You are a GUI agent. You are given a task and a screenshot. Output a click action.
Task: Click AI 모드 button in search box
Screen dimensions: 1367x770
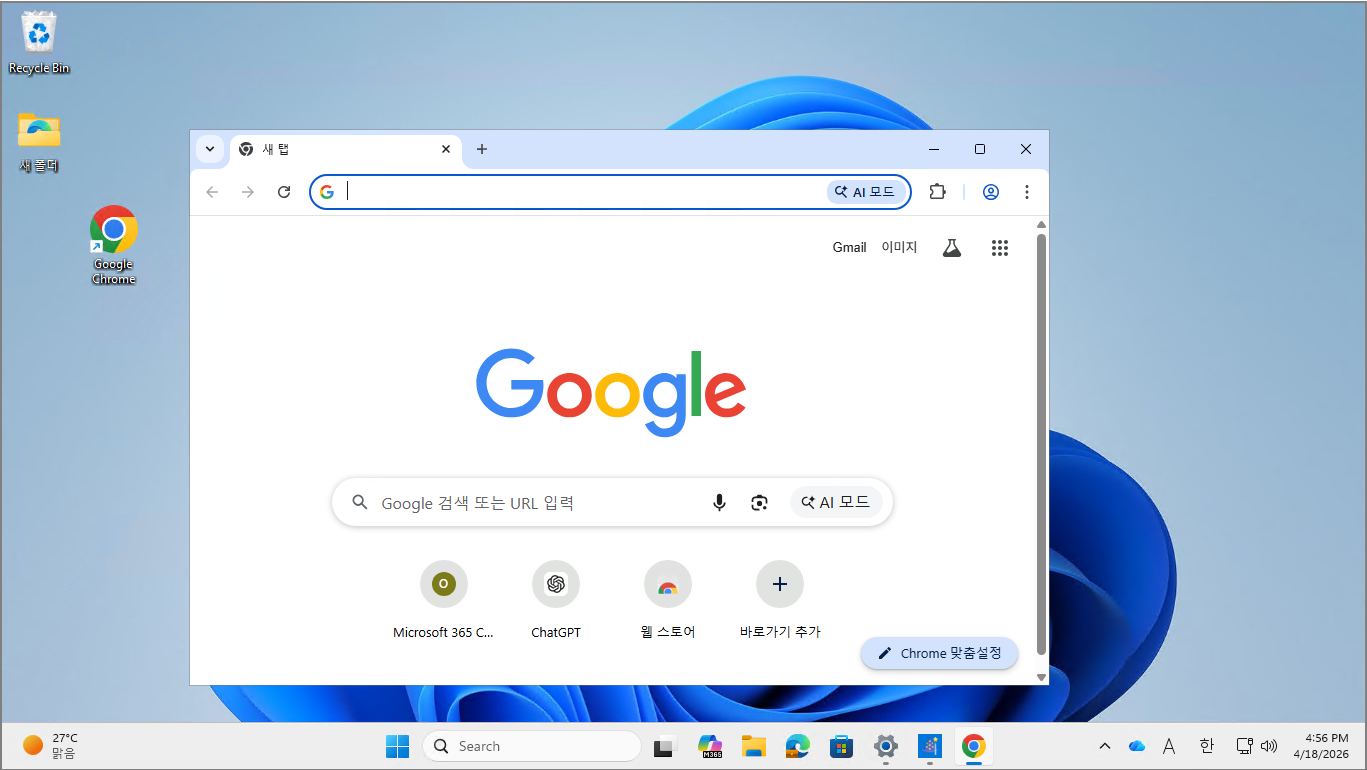836,503
